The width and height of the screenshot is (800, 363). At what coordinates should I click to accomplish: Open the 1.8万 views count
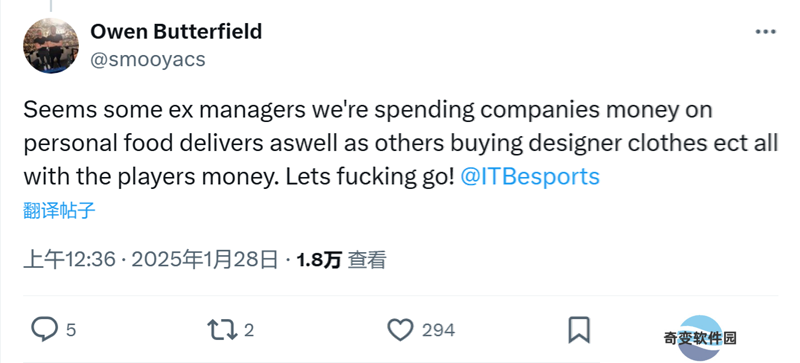(319, 260)
